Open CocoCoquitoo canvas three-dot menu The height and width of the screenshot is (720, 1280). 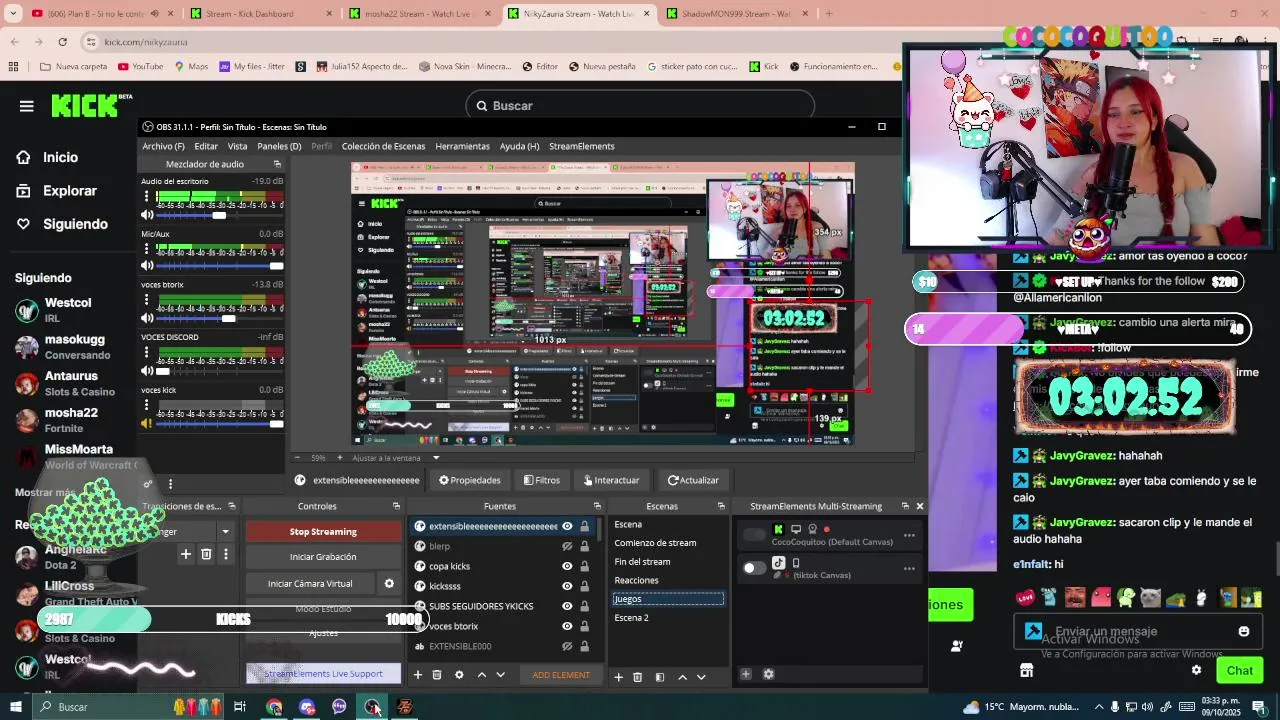[x=909, y=535]
